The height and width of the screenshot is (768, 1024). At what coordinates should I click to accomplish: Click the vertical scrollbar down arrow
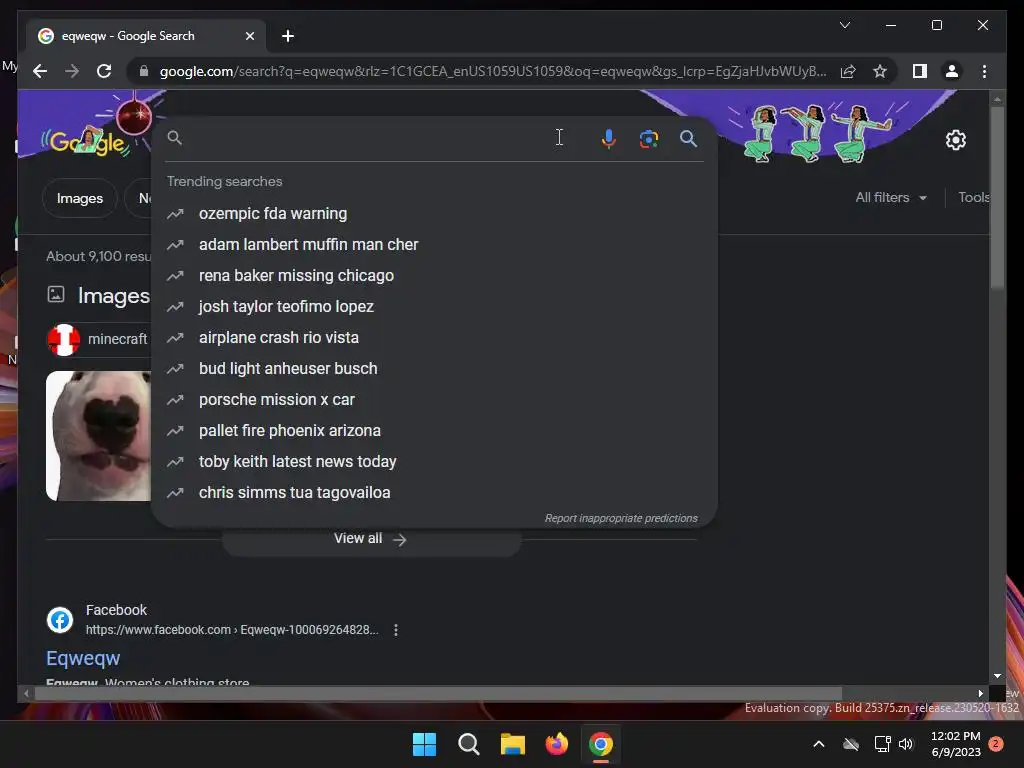point(997,677)
